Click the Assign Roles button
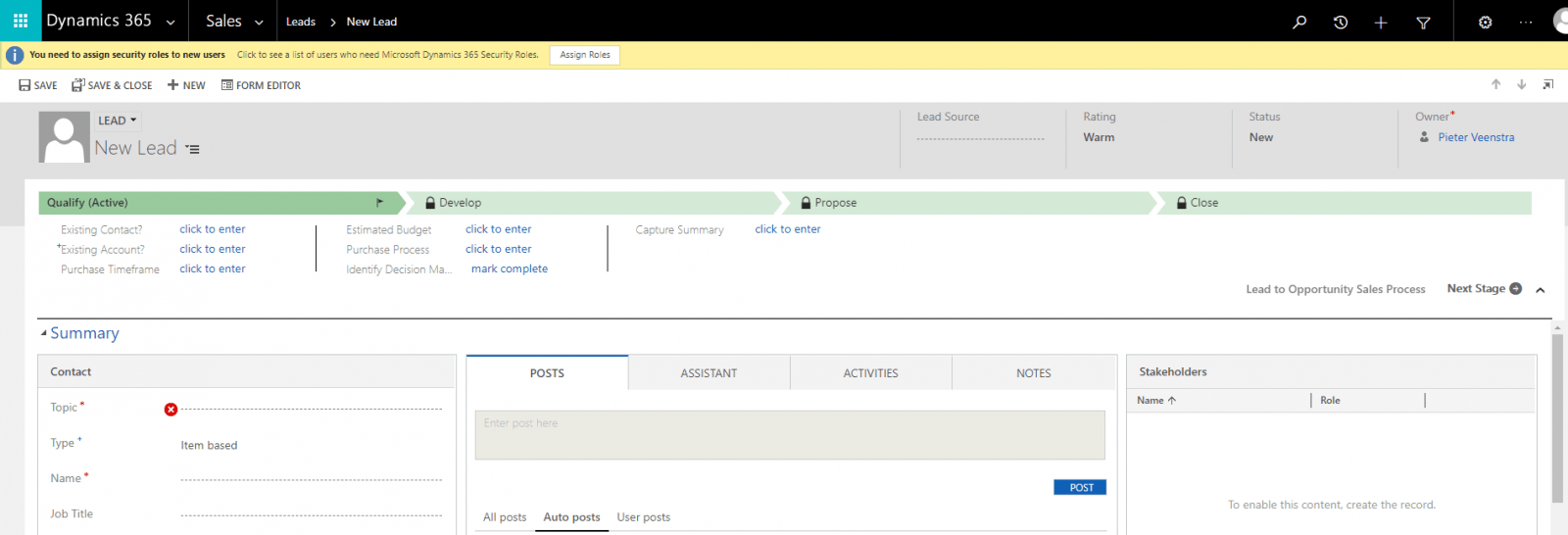Image resolution: width=1568 pixels, height=535 pixels. [585, 55]
